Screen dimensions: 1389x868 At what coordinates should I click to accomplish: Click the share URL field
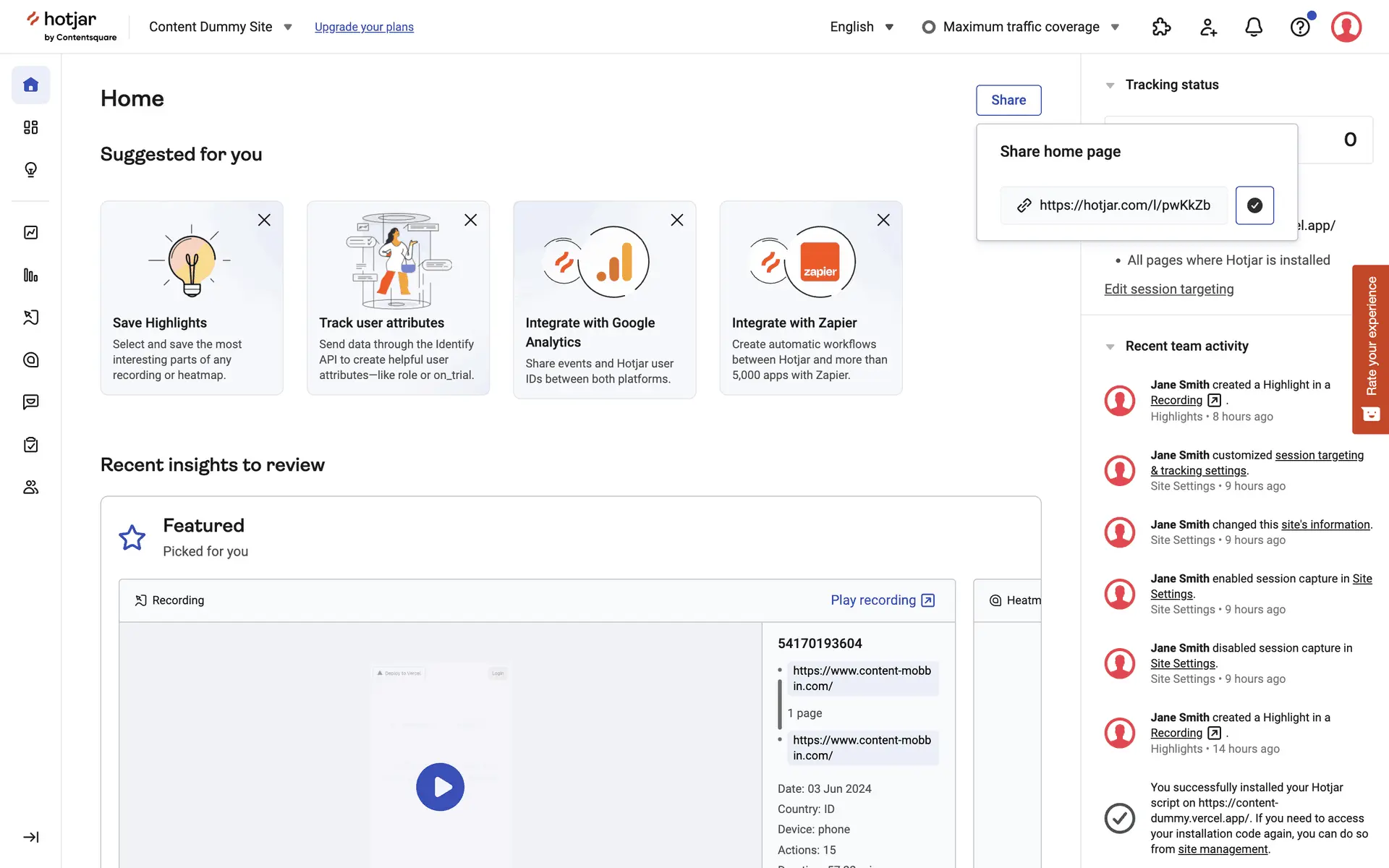coord(1114,205)
